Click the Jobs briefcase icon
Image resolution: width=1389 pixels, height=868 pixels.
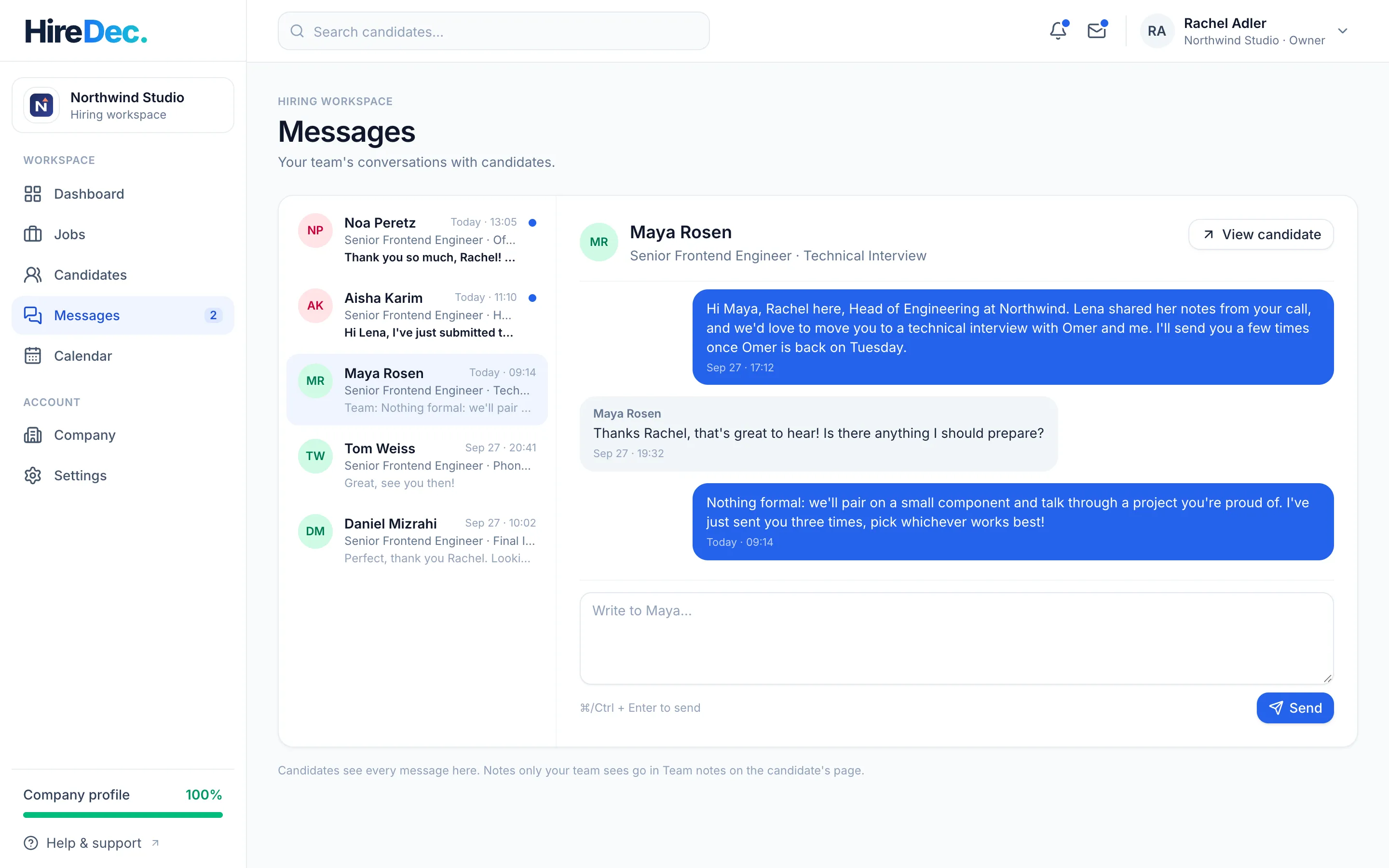click(33, 234)
